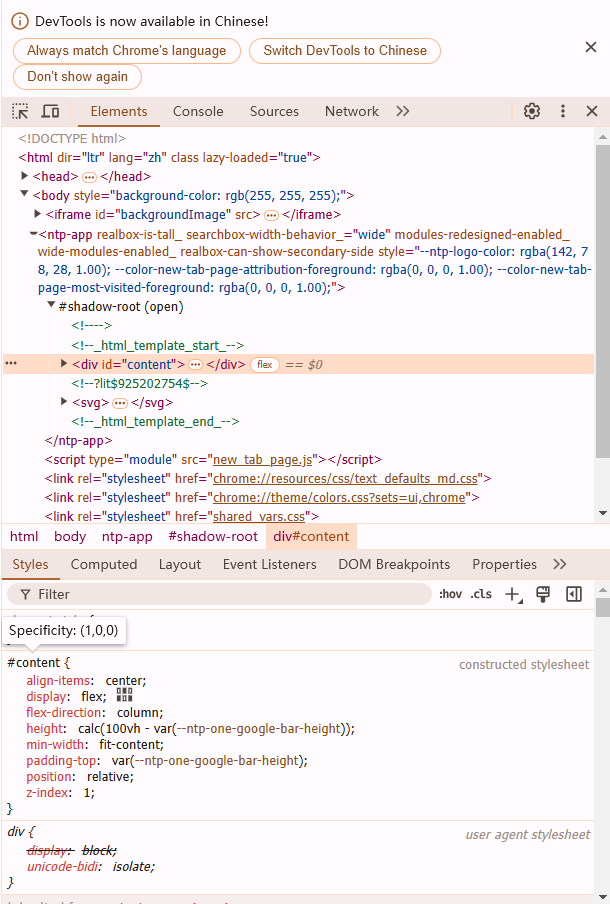Open DevTools settings gear

pyautogui.click(x=532, y=111)
